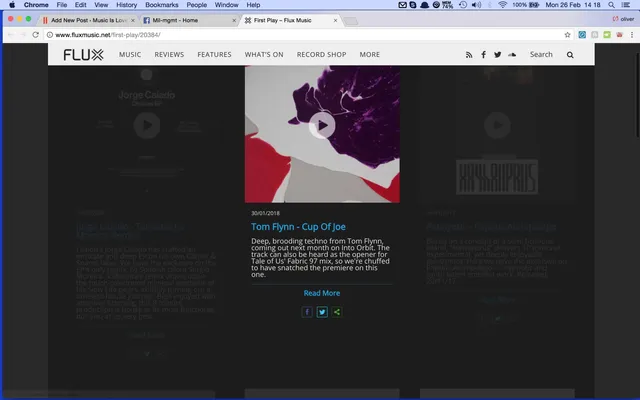Open green share icon under Read More
Image resolution: width=640 pixels, height=400 pixels.
coord(337,312)
